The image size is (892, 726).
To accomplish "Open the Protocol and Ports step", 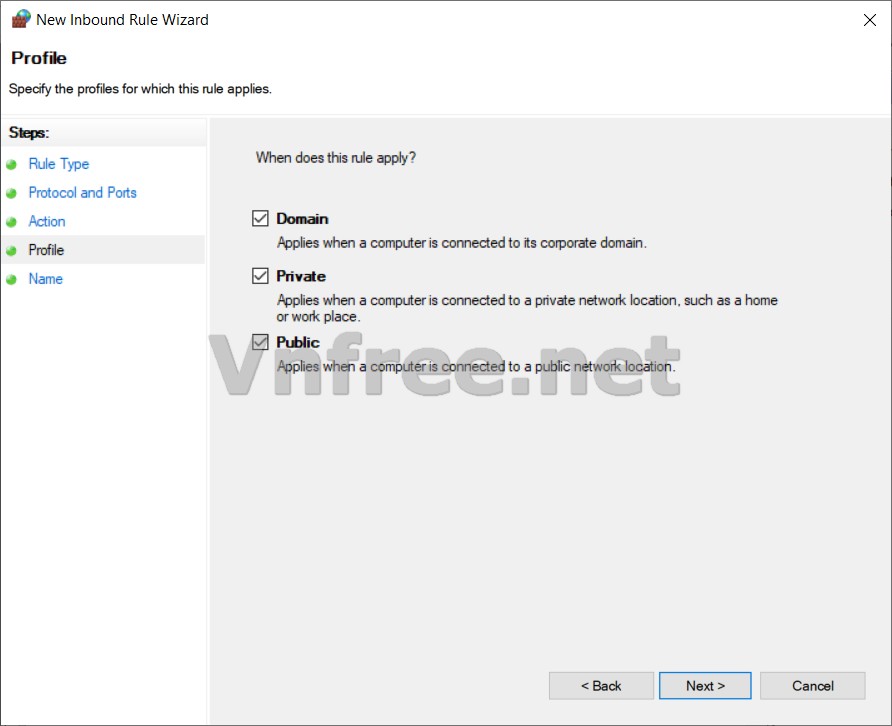I will (82, 193).
